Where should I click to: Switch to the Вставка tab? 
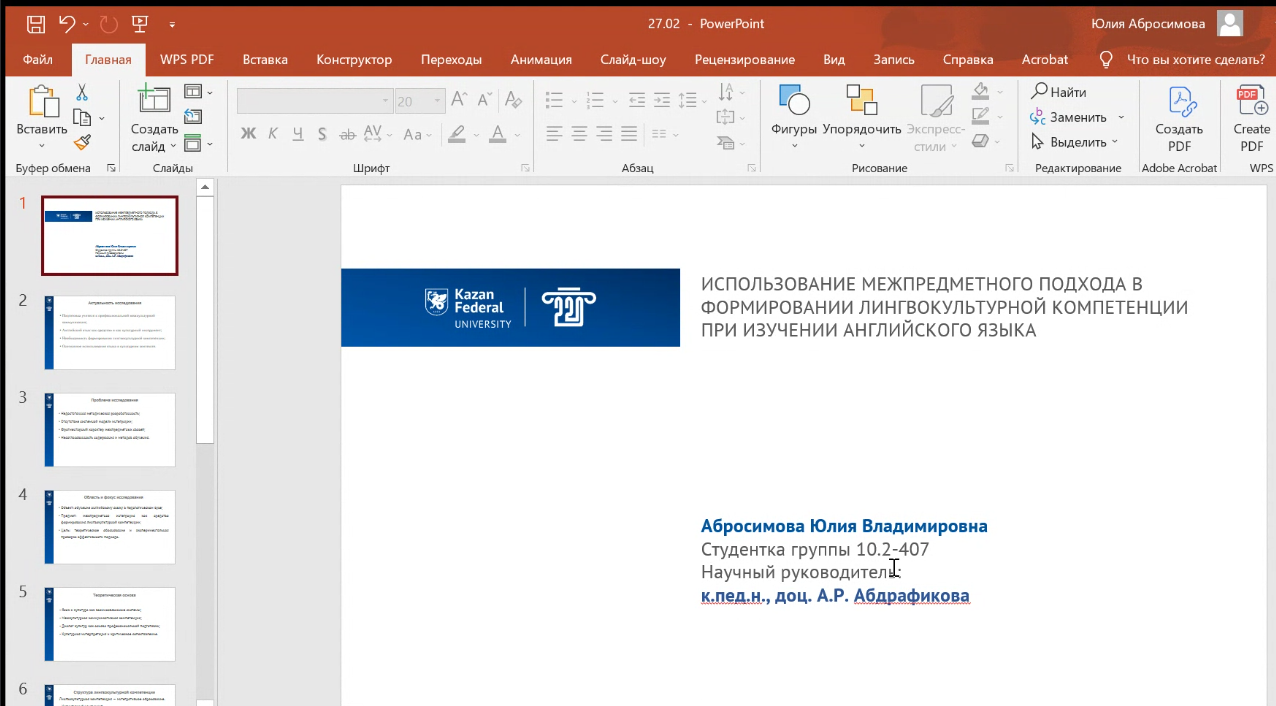[265, 60]
